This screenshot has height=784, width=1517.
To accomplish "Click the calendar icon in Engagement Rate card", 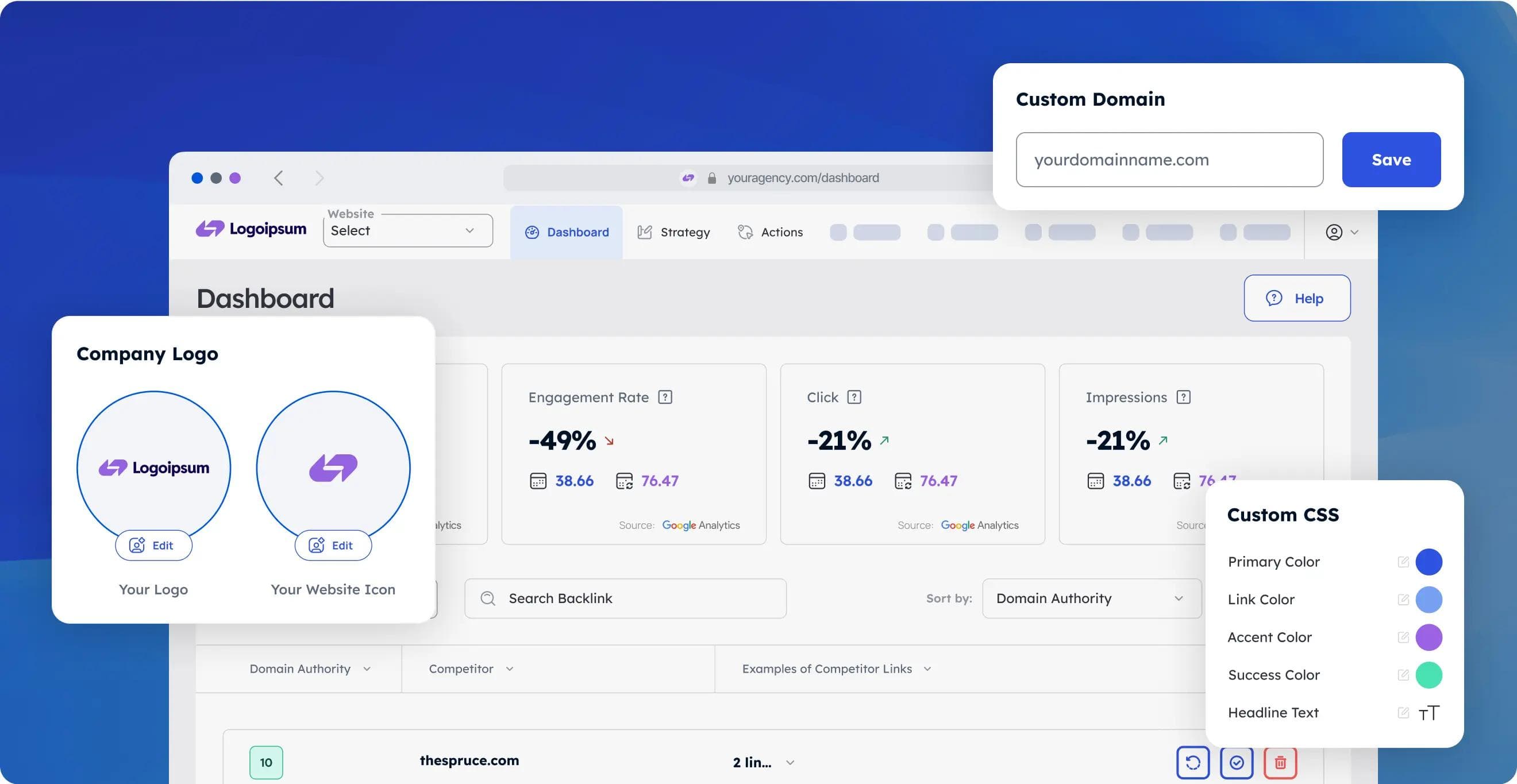I will (538, 481).
